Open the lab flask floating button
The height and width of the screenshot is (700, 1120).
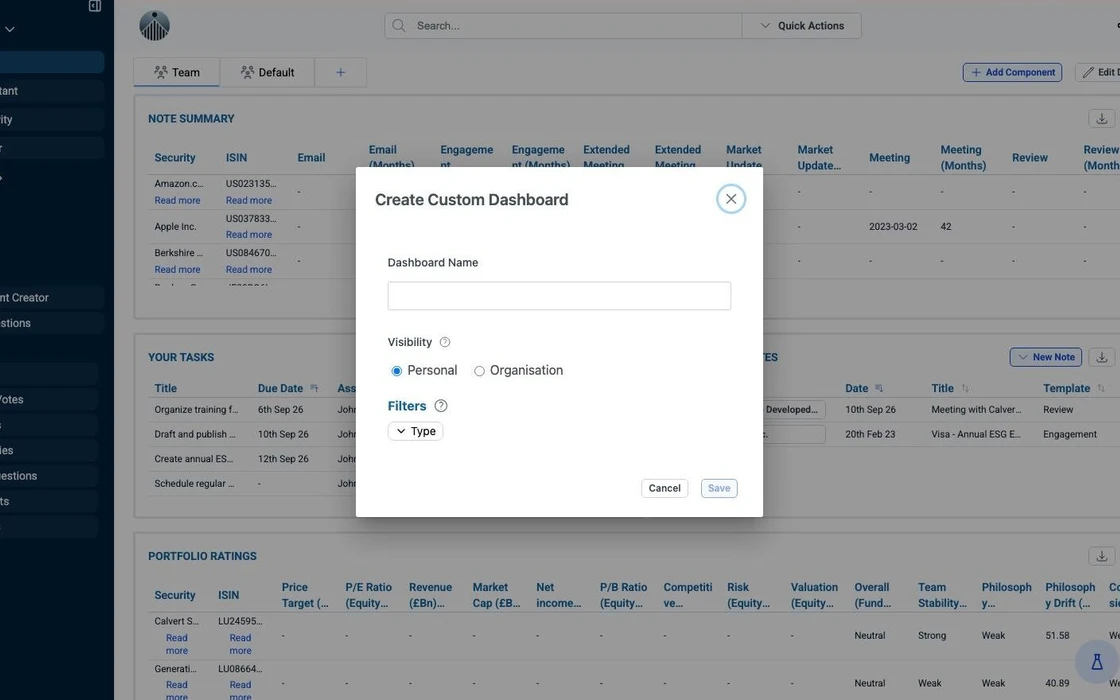tap(1096, 662)
